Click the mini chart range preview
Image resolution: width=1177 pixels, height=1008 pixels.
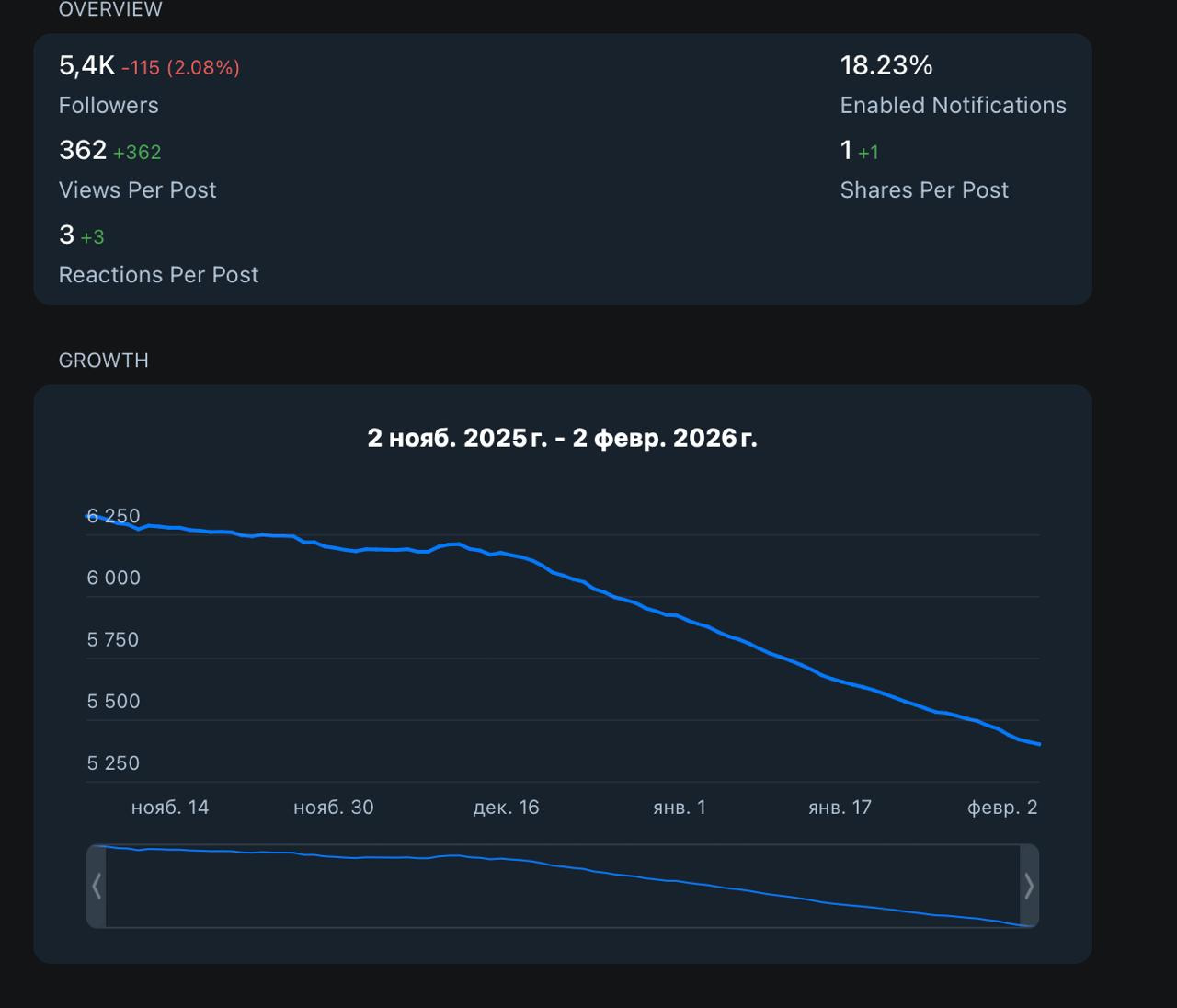563,886
